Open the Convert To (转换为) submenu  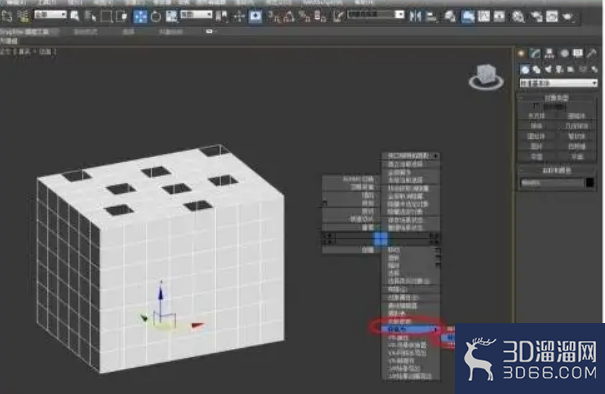[x=410, y=329]
